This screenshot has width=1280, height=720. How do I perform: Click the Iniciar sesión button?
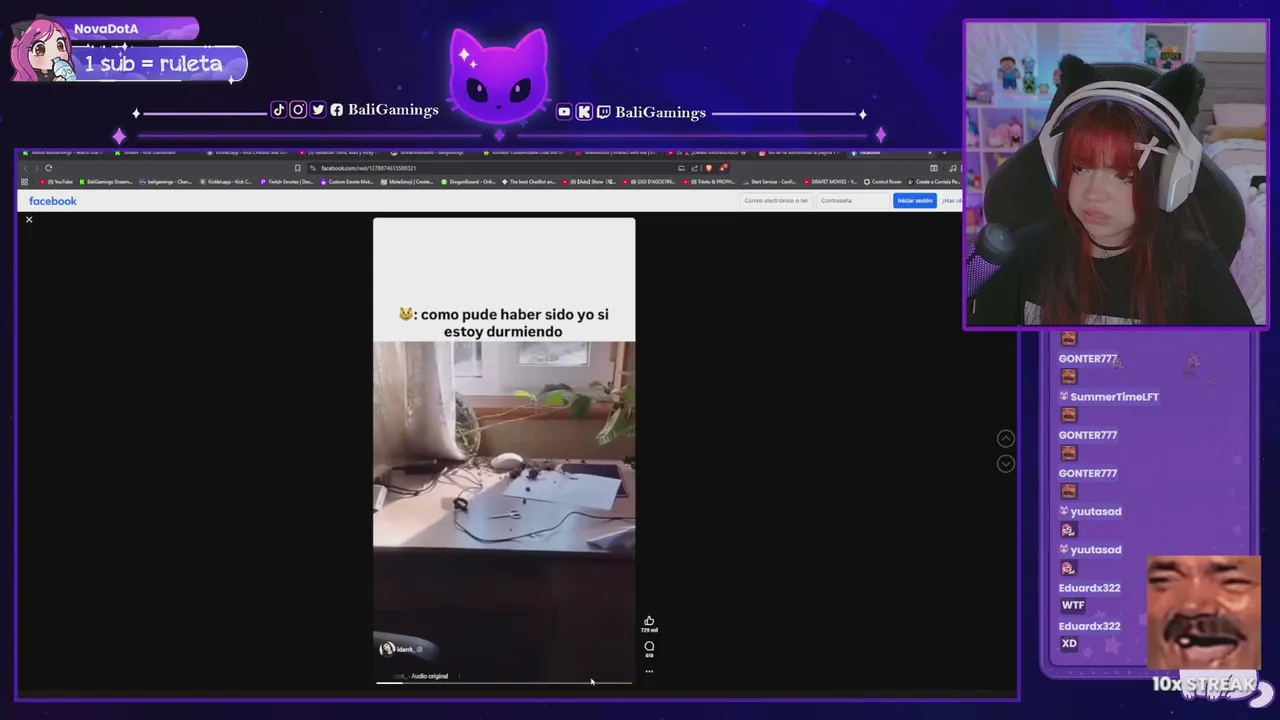[x=915, y=201]
